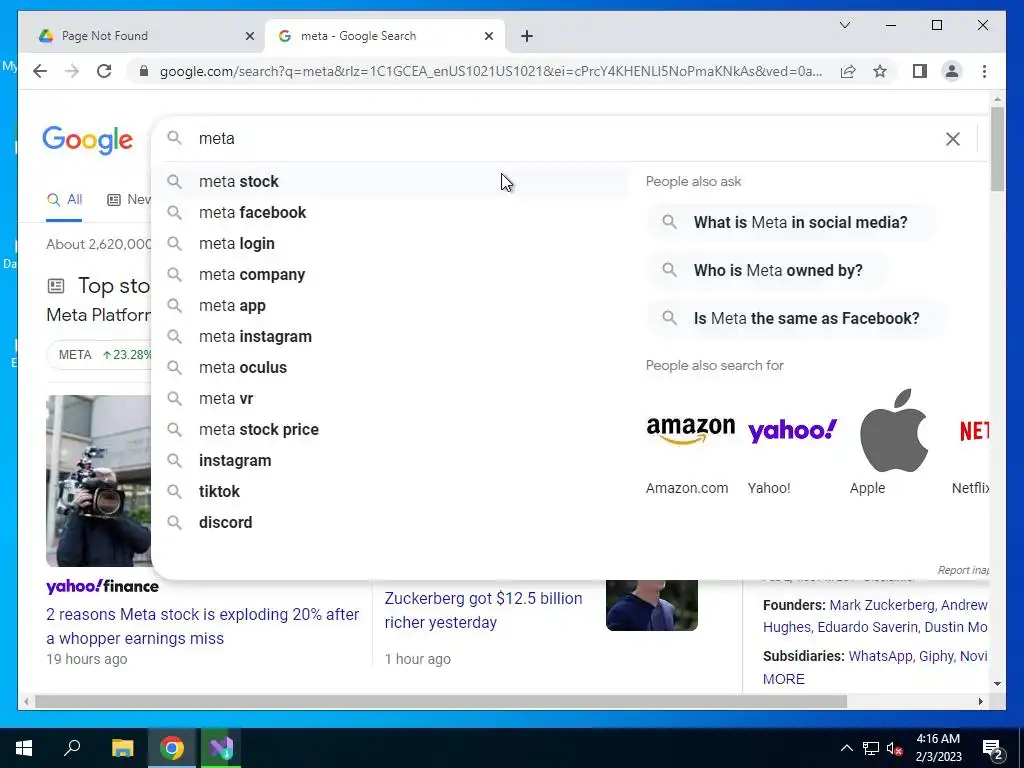
Task: Click the Google logo
Action: [x=88, y=140]
